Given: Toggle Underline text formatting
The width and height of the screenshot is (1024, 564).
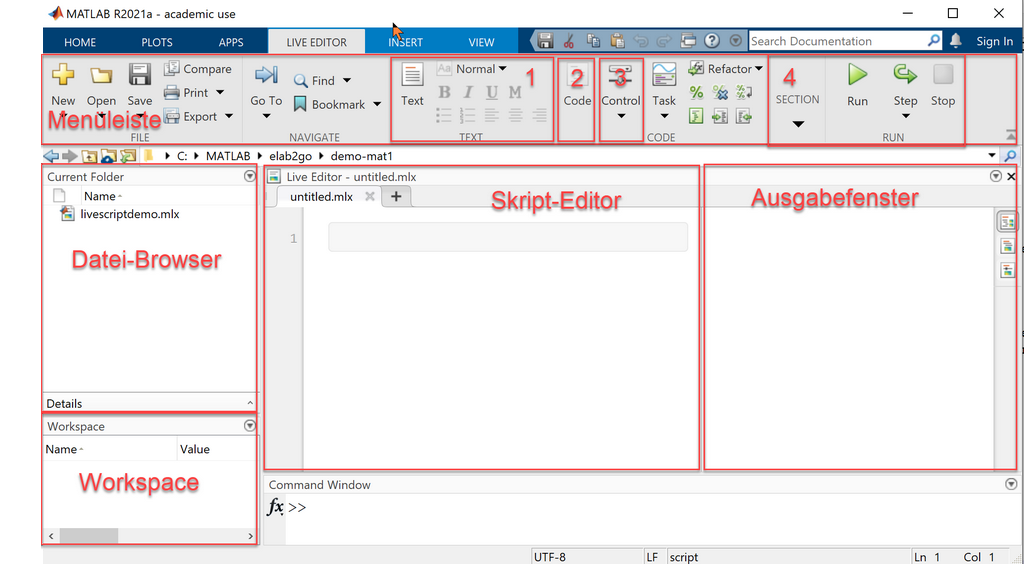Looking at the screenshot, I should [492, 93].
